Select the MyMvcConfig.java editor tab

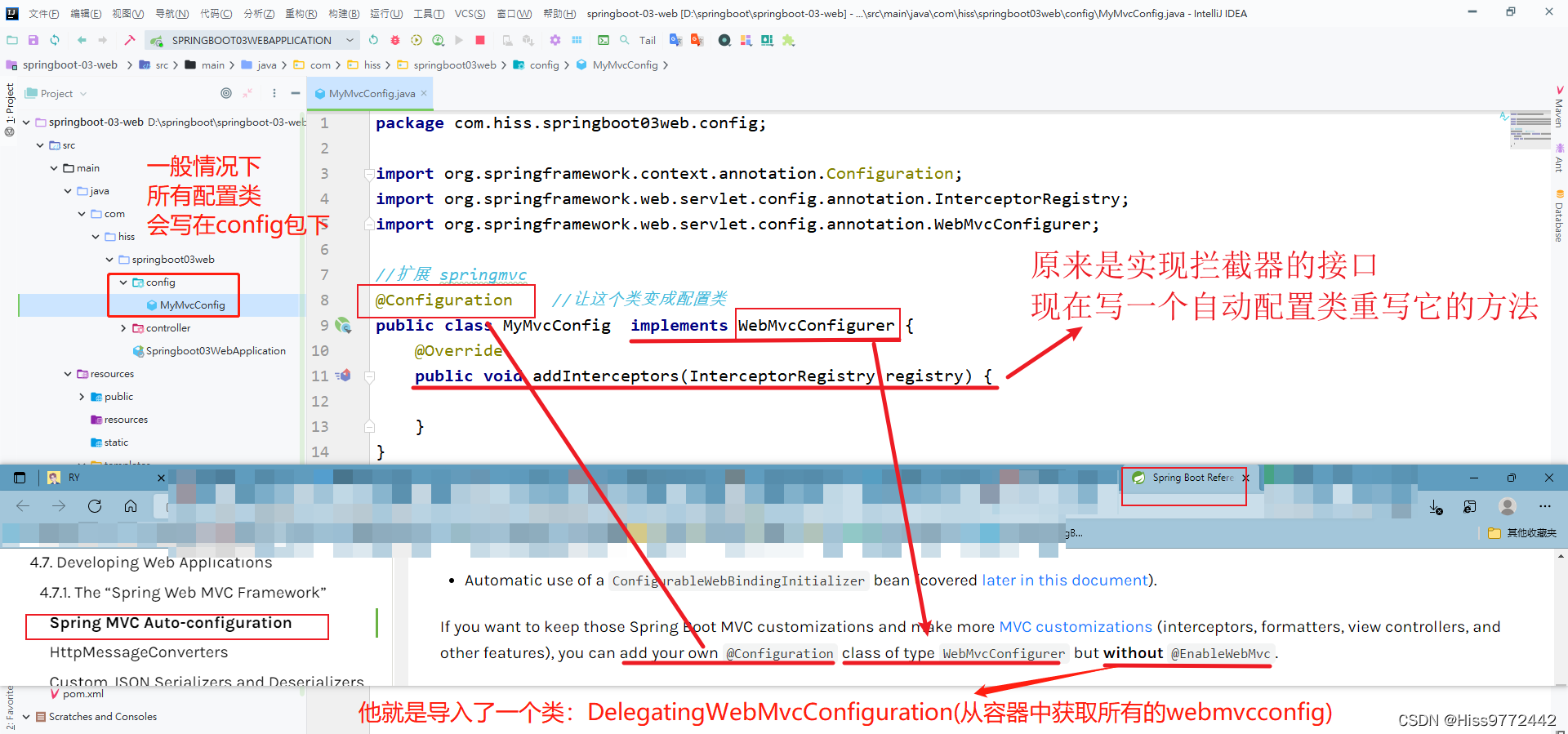pos(372,94)
